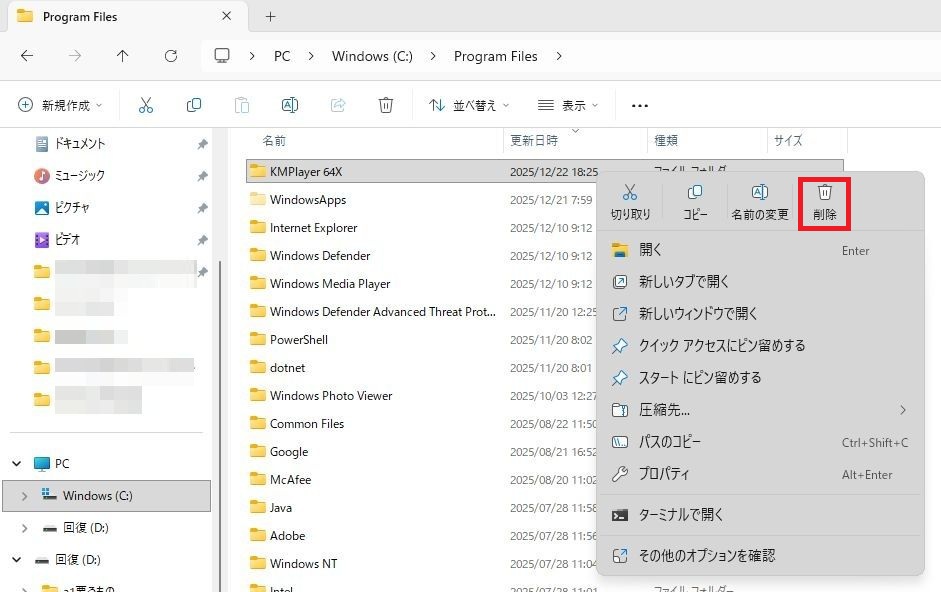Click Rename (名前の変更) icon in context menu
Image resolution: width=941 pixels, height=592 pixels.
759,202
